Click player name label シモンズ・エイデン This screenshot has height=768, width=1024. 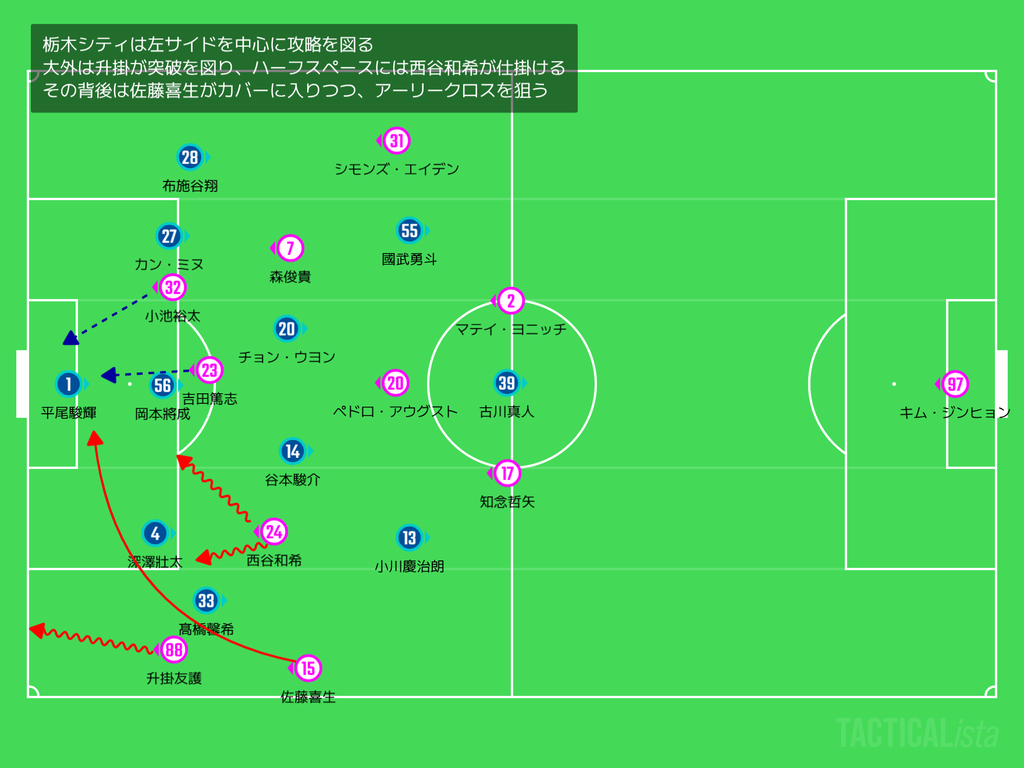point(397,169)
